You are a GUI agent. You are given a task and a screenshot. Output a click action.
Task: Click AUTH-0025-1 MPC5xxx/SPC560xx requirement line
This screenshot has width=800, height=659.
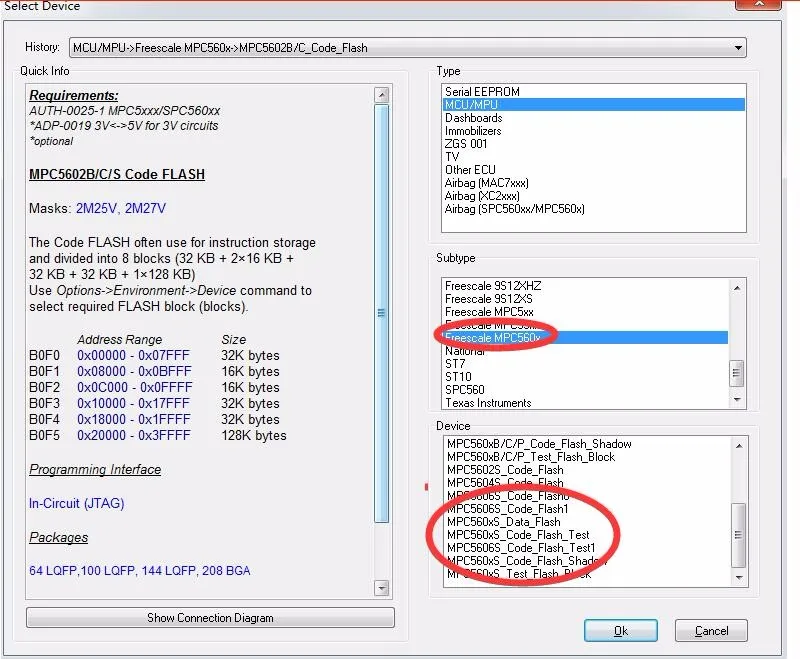point(124,111)
